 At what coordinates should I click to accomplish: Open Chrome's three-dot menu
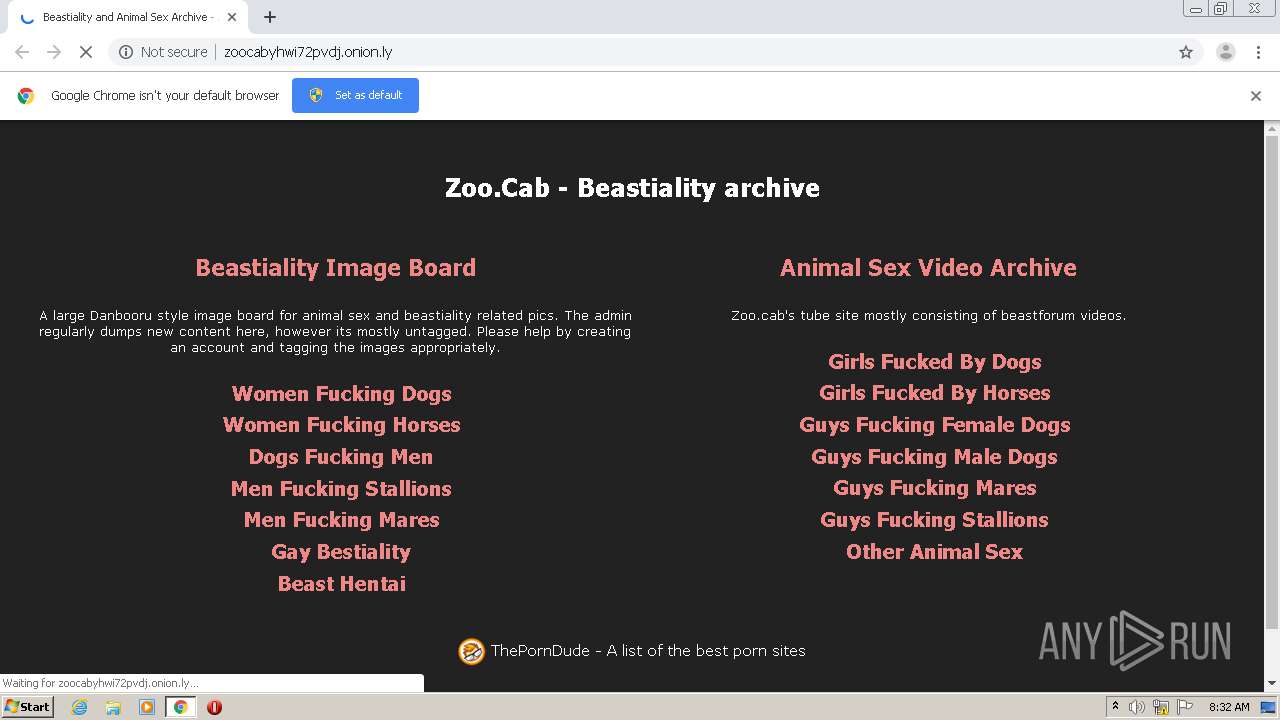tap(1258, 52)
